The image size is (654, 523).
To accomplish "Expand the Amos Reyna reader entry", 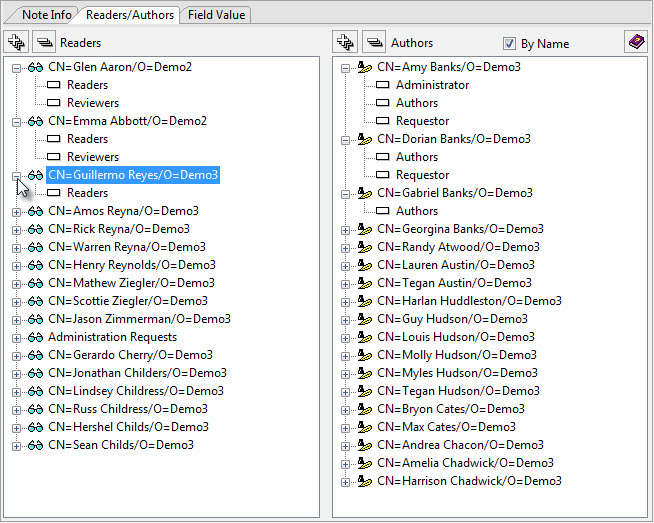I will [x=15, y=211].
